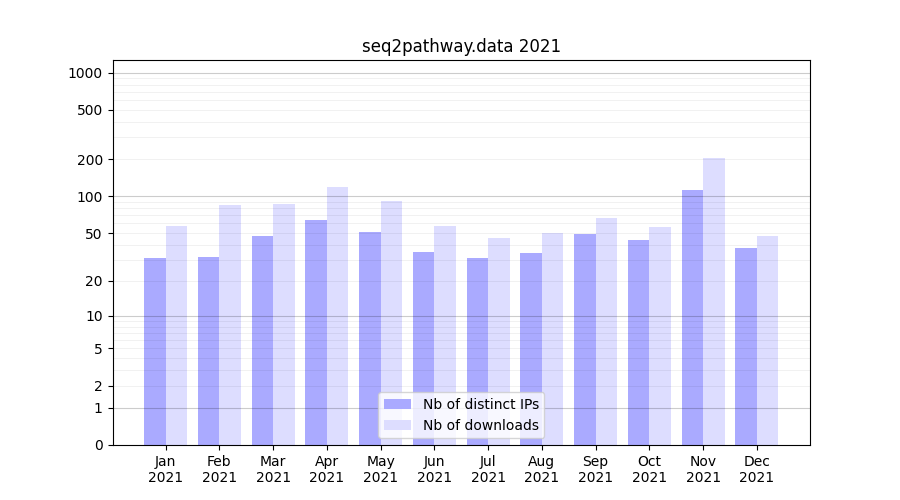Image resolution: width=900 pixels, height=500 pixels.
Task: Select the January distinct IPs bar
Action: click(x=155, y=350)
